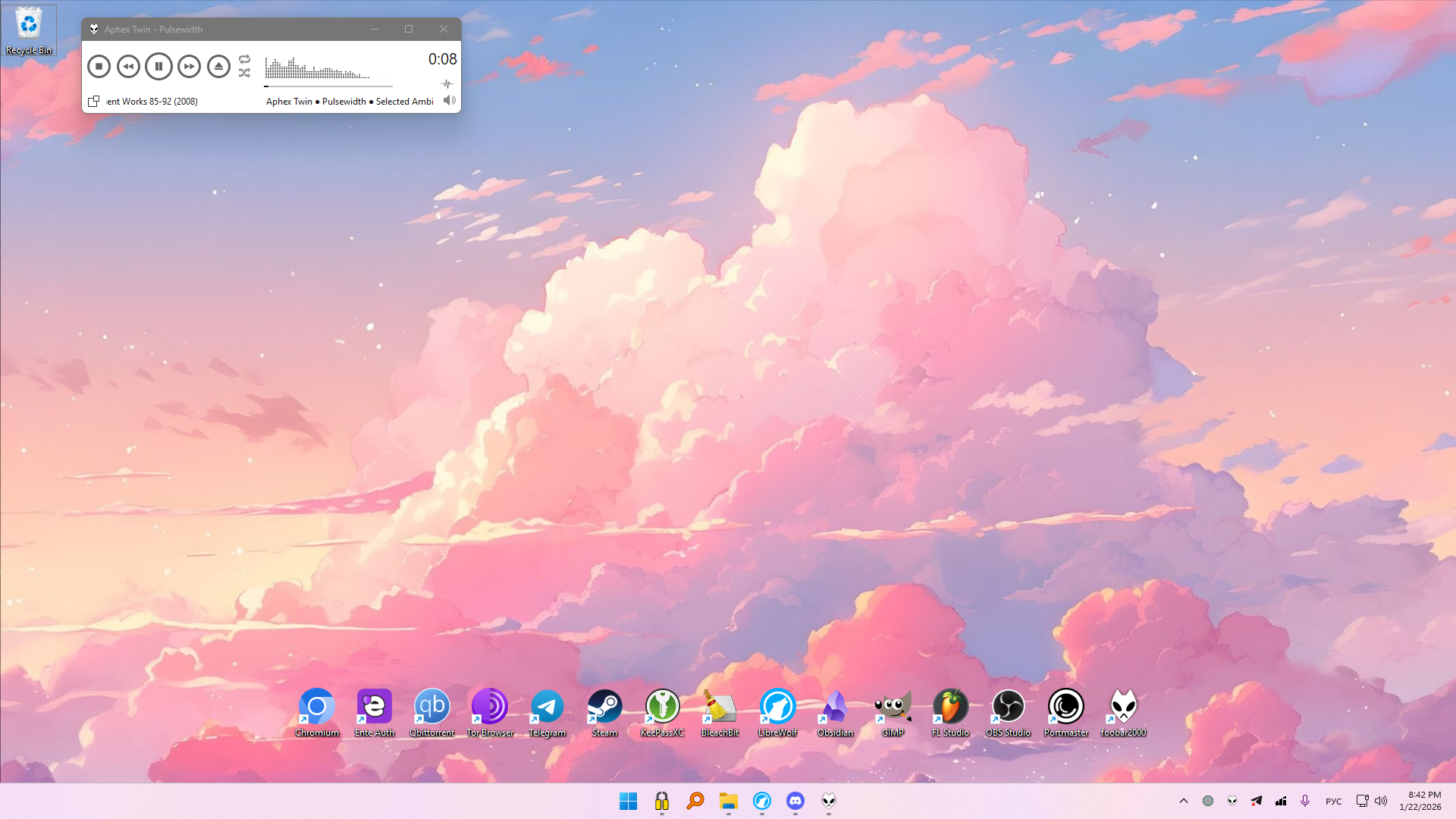The width and height of the screenshot is (1456, 819).
Task: Toggle repeat playback mode
Action: [244, 59]
